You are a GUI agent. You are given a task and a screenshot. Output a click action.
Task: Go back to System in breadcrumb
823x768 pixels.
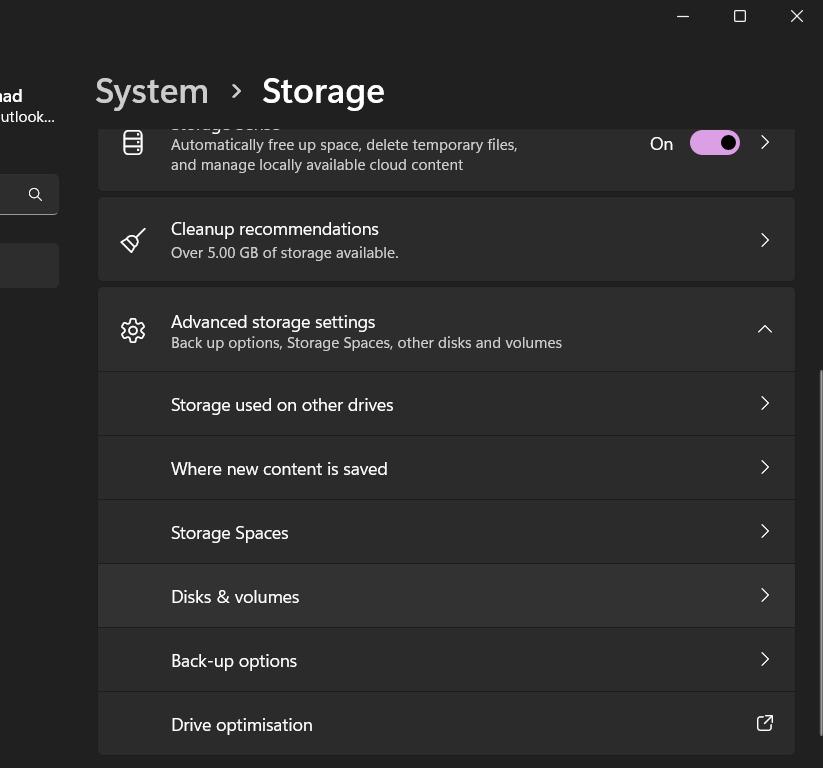click(152, 91)
